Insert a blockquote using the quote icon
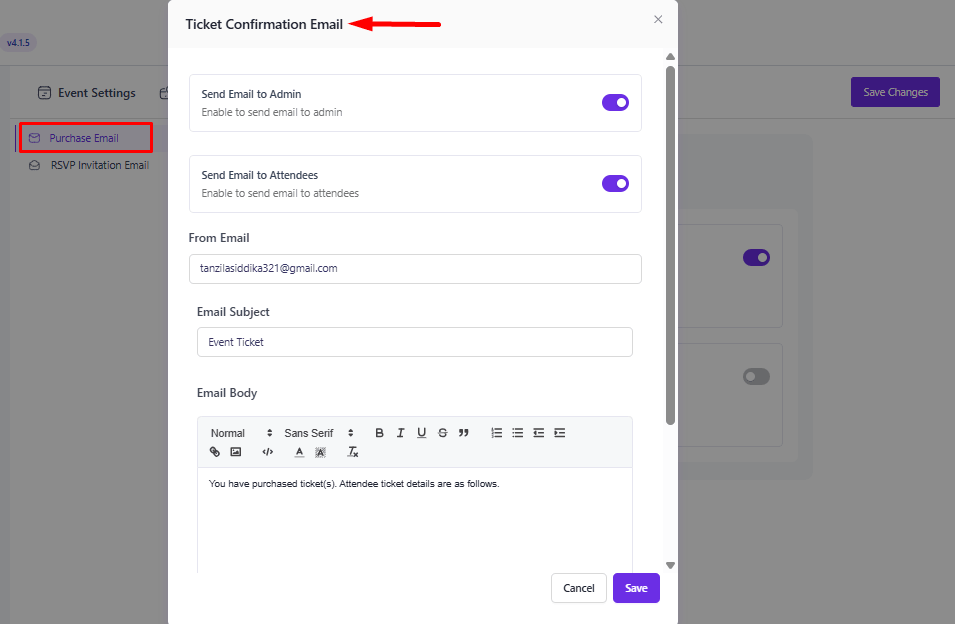 tap(463, 433)
